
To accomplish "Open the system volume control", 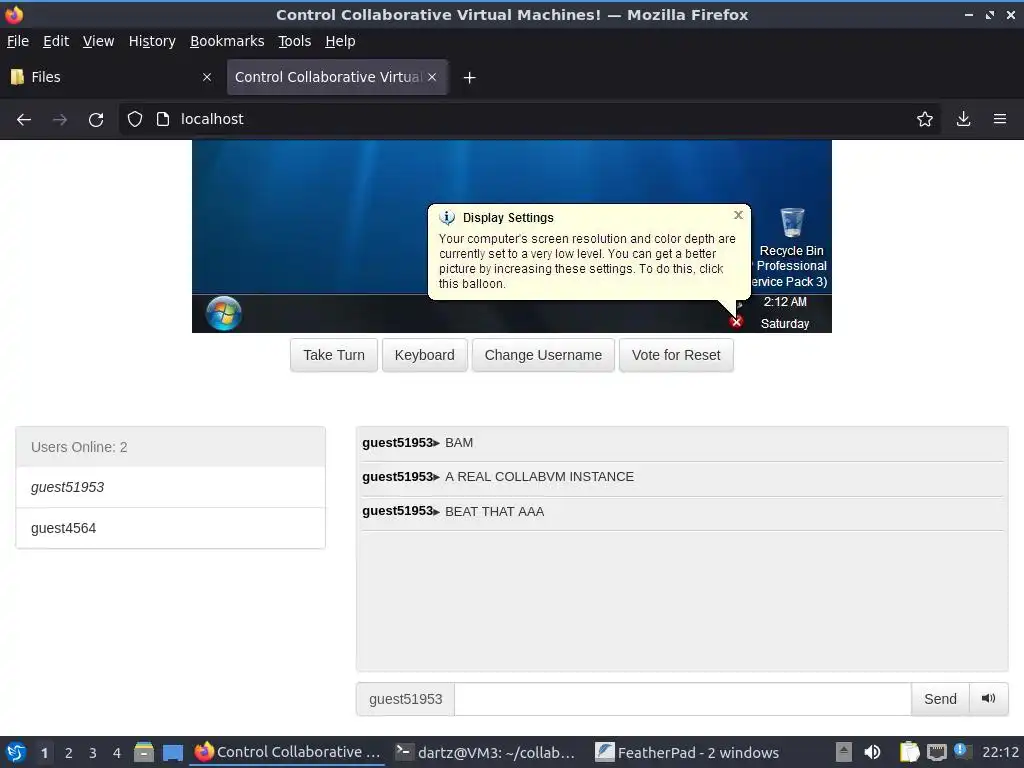I will pos(872,752).
